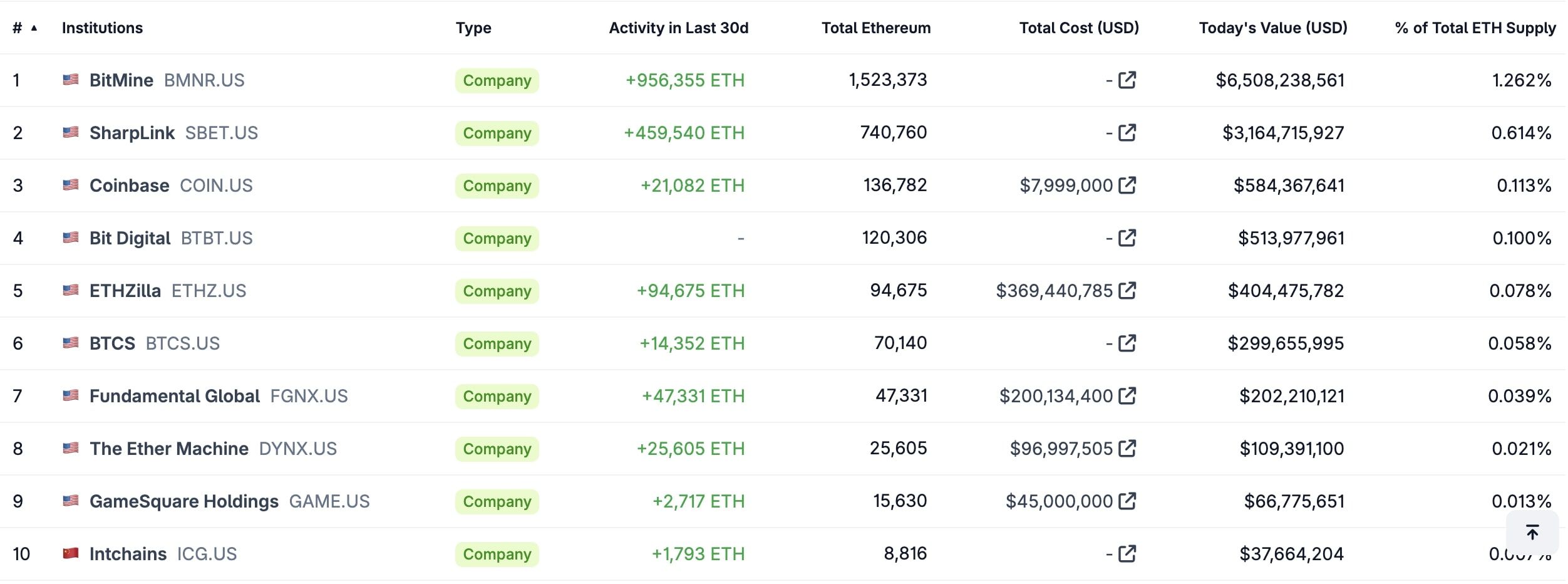Click GameSquare Holdings' external link icon
This screenshot has height=584, width=1568.
click(x=1127, y=501)
